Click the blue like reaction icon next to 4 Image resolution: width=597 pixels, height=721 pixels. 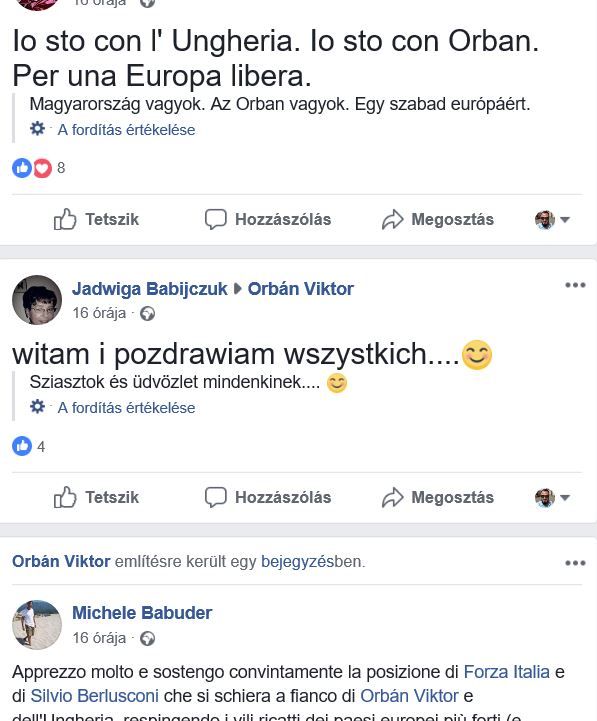(x=22, y=446)
